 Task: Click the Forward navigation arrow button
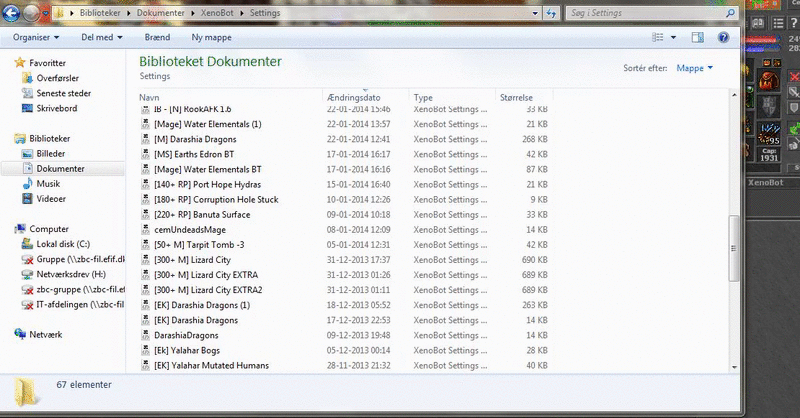tap(31, 13)
